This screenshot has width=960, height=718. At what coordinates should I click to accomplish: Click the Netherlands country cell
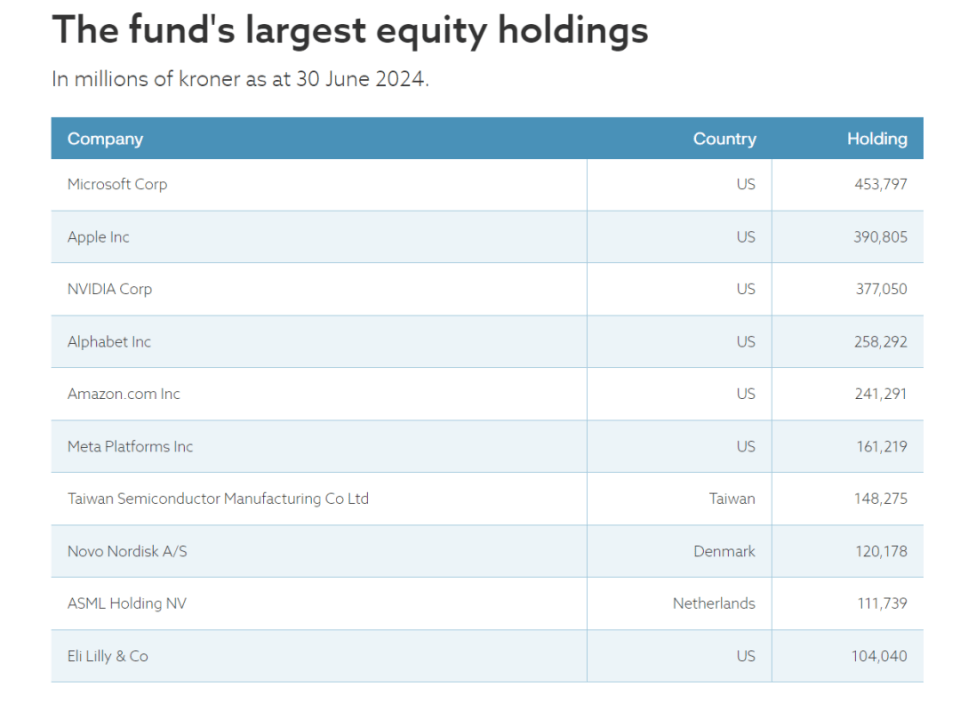pyautogui.click(x=713, y=603)
